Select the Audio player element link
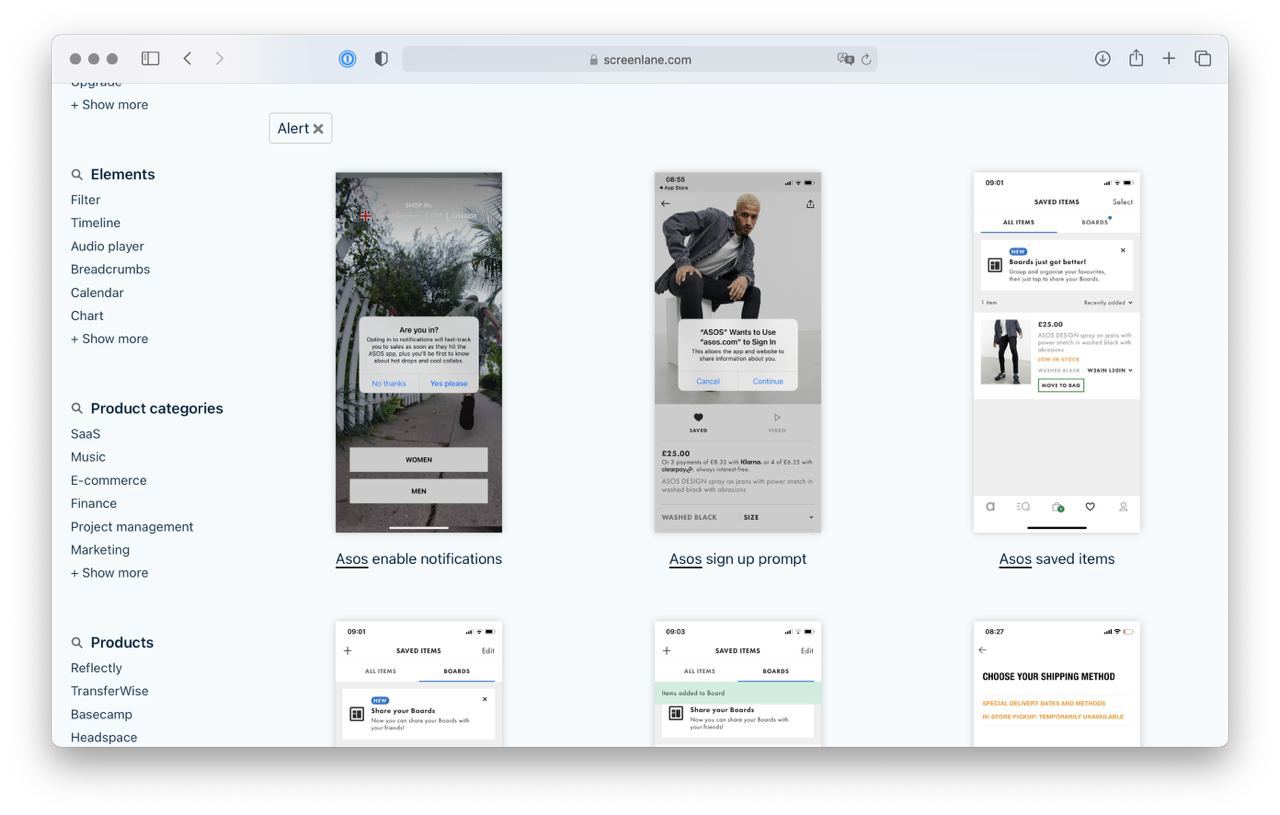This screenshot has height=815, width=1280. coord(107,246)
